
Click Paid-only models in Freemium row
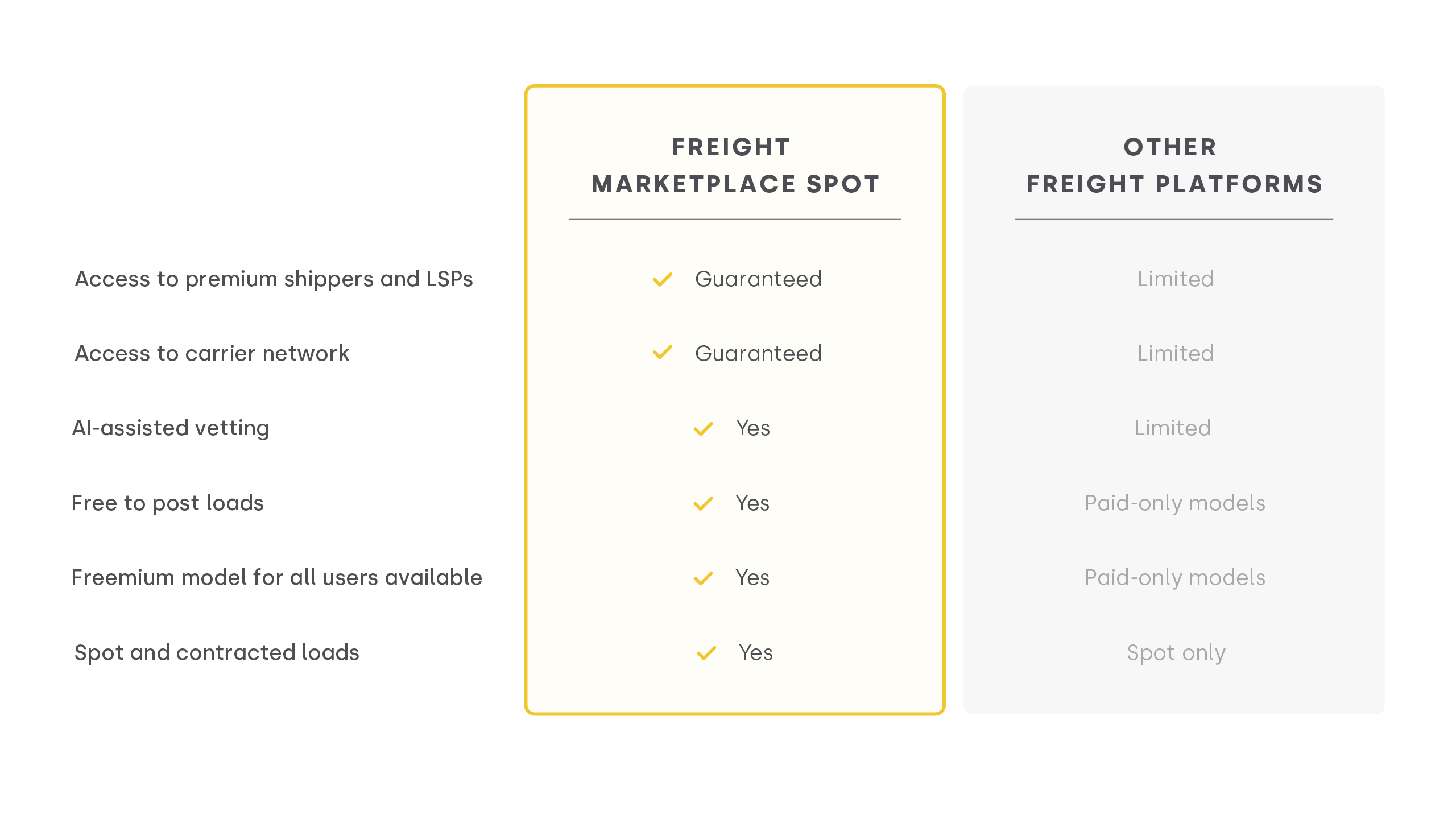(1174, 578)
